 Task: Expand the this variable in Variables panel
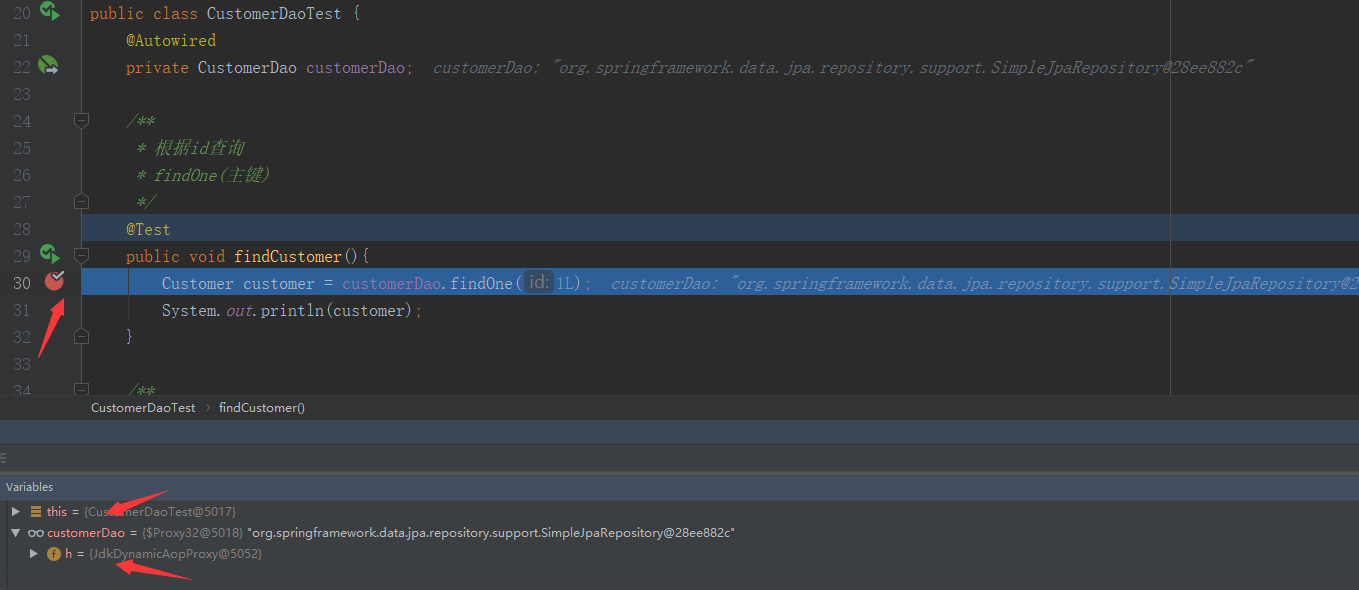14,510
